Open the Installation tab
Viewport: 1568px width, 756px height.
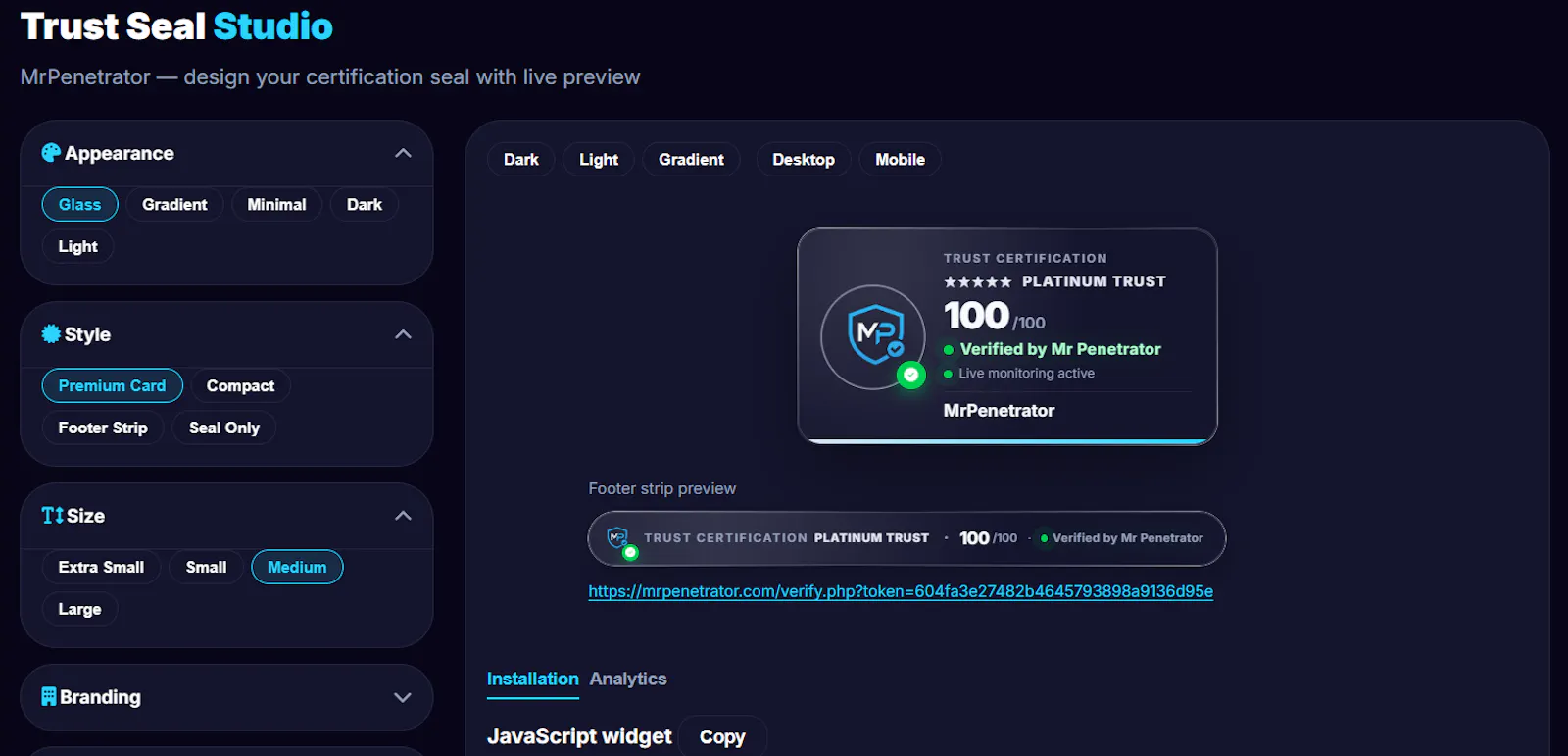[x=533, y=680]
